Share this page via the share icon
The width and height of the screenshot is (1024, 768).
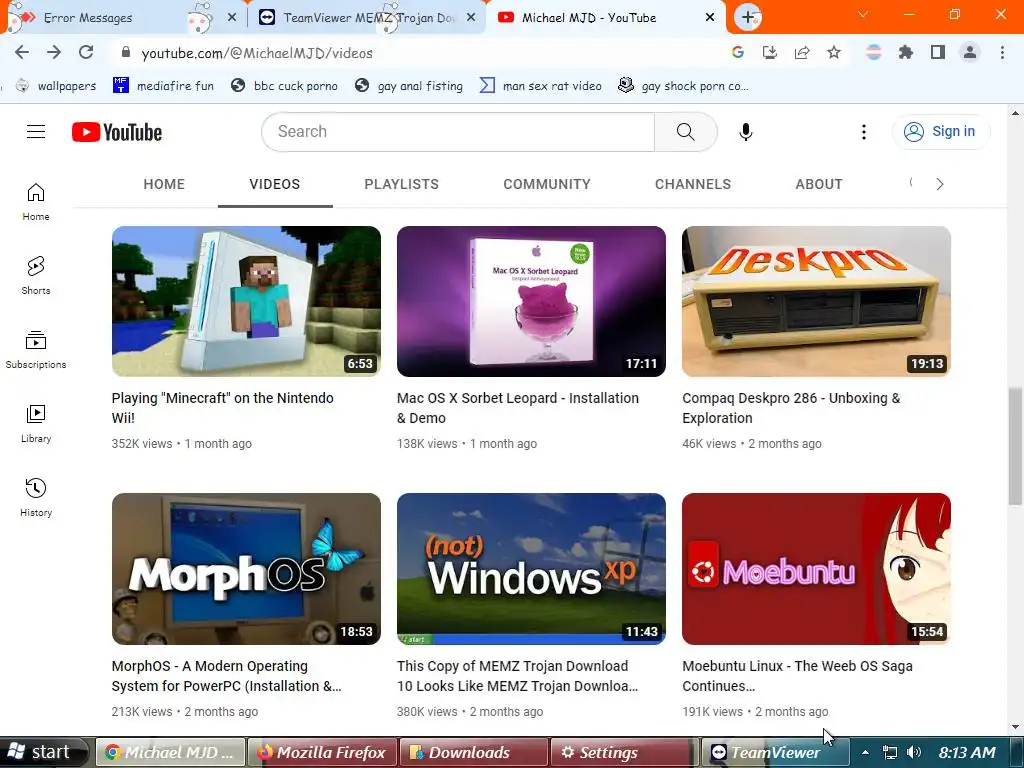pyautogui.click(x=802, y=52)
